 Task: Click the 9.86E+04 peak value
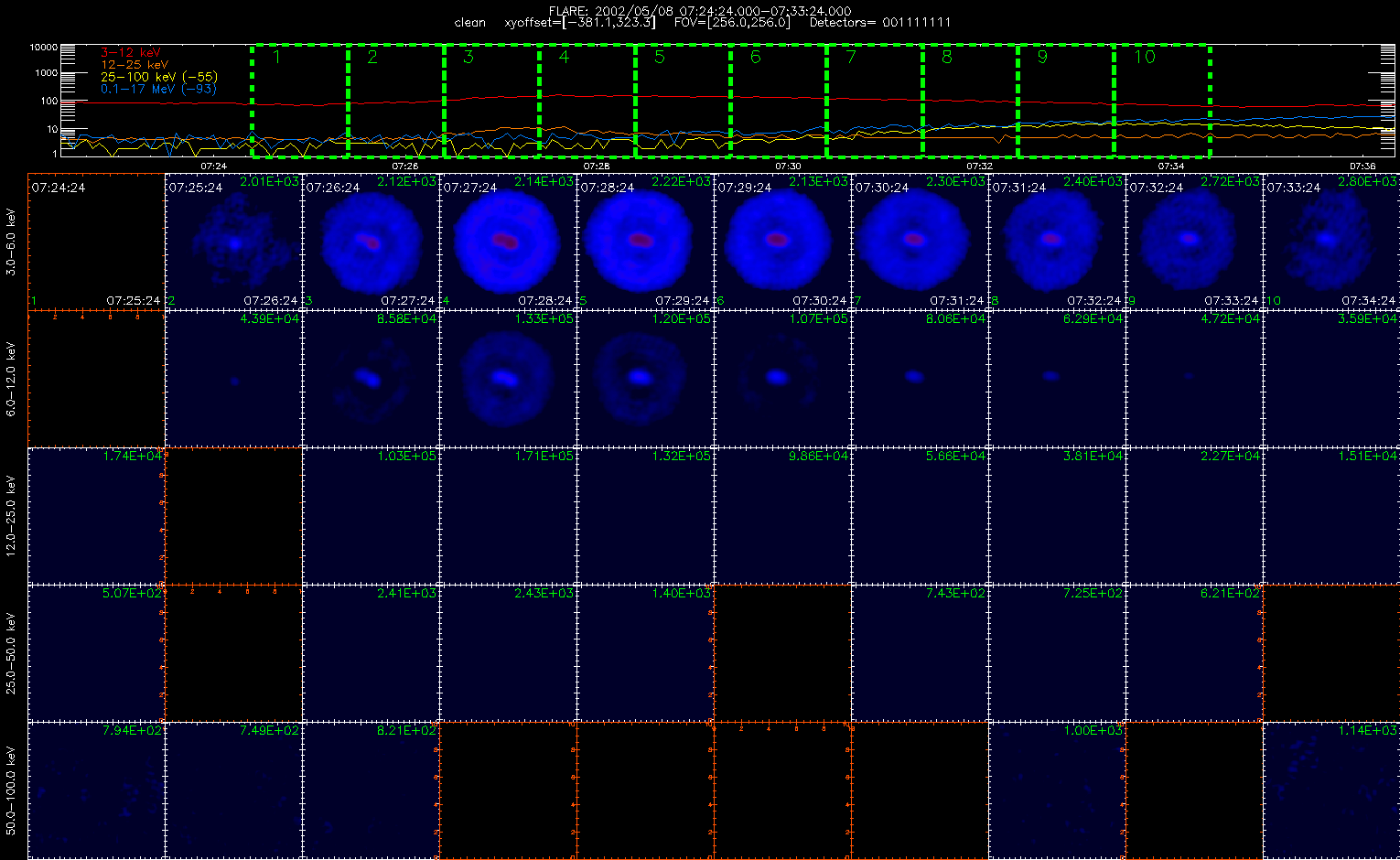(819, 456)
